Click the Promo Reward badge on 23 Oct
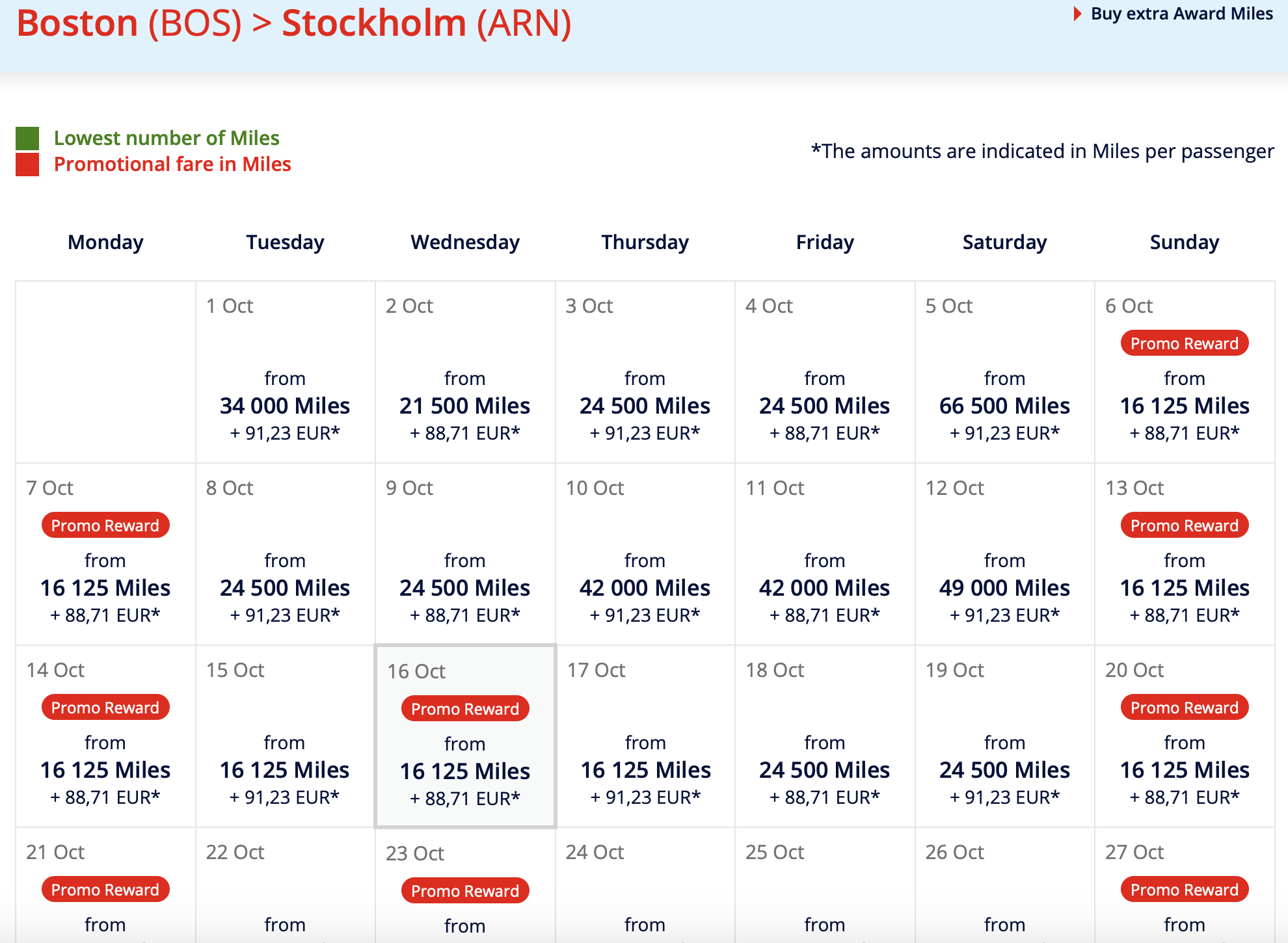Viewport: 1288px width, 943px height. click(x=464, y=891)
